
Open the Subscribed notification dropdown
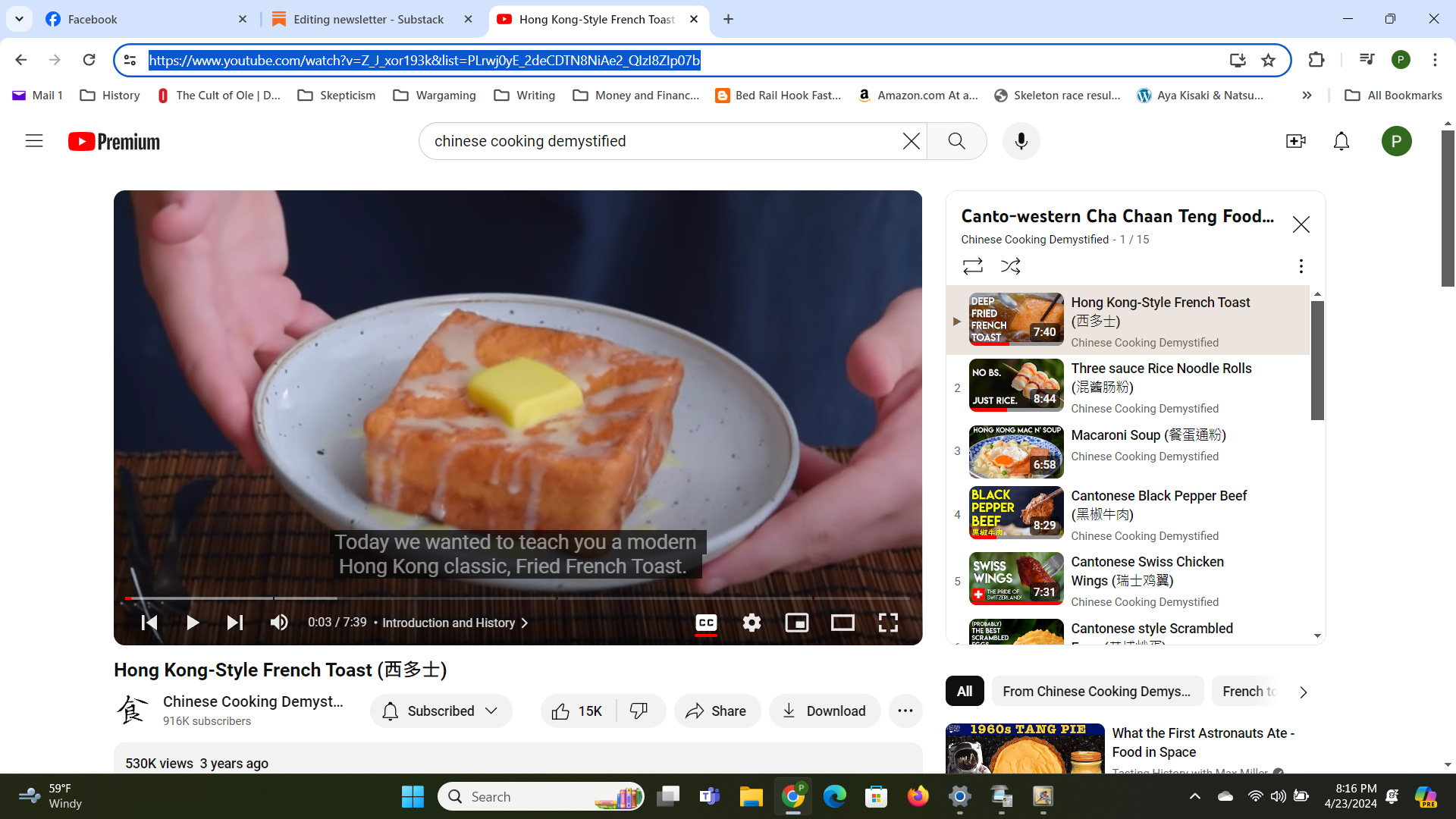(441, 711)
